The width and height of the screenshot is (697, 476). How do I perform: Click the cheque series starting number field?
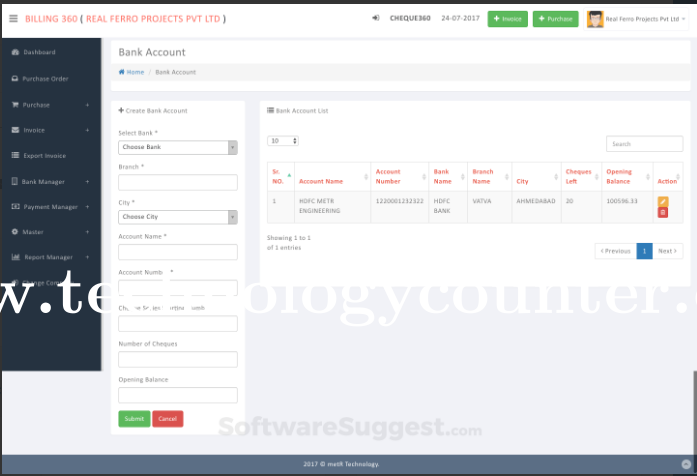pyautogui.click(x=178, y=324)
